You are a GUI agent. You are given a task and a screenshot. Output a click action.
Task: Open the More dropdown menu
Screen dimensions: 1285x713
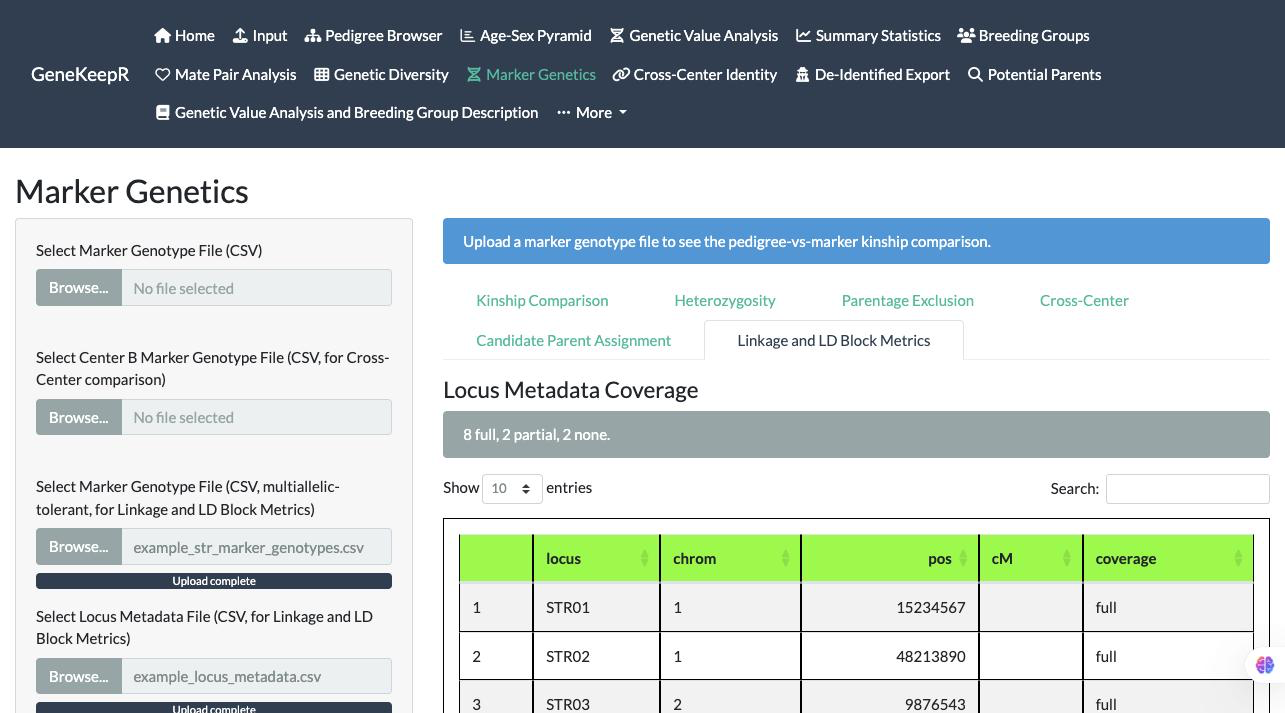tap(592, 113)
